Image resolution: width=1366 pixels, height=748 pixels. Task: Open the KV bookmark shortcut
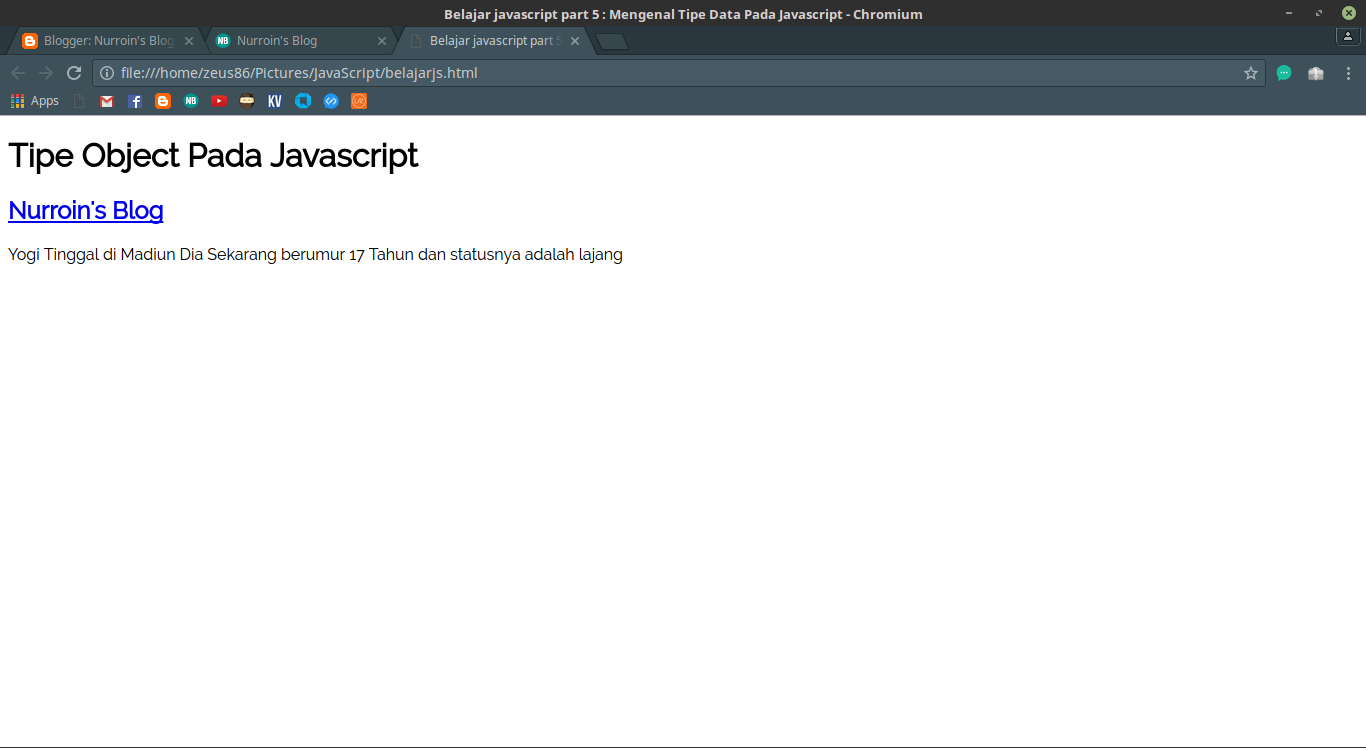tap(274, 100)
